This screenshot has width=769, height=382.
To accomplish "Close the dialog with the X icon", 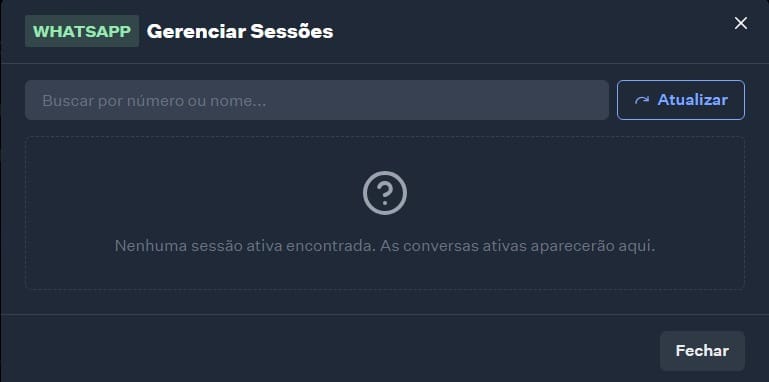I will (x=741, y=23).
